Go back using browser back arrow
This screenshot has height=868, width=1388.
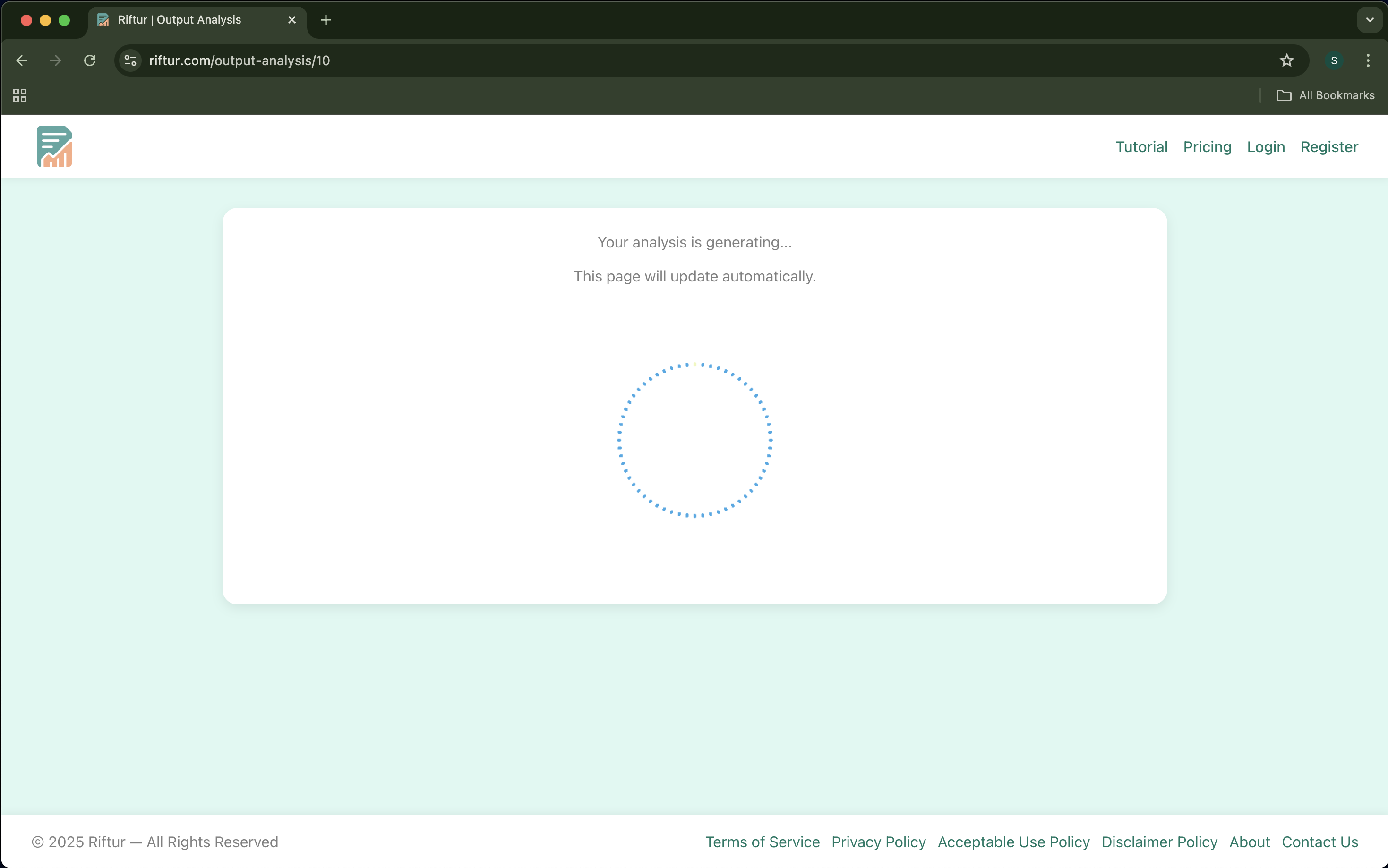tap(22, 60)
